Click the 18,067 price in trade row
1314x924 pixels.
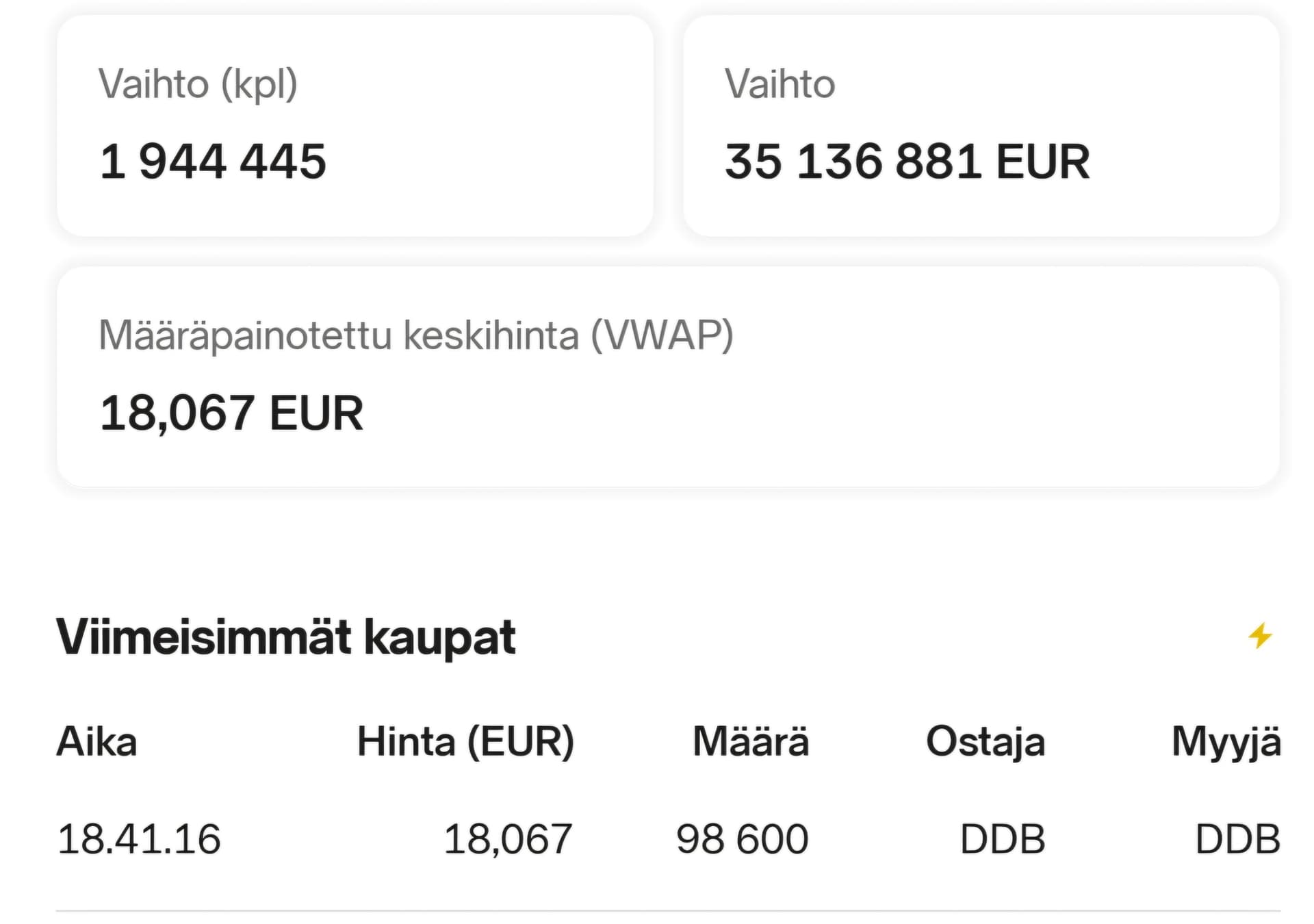point(508,839)
